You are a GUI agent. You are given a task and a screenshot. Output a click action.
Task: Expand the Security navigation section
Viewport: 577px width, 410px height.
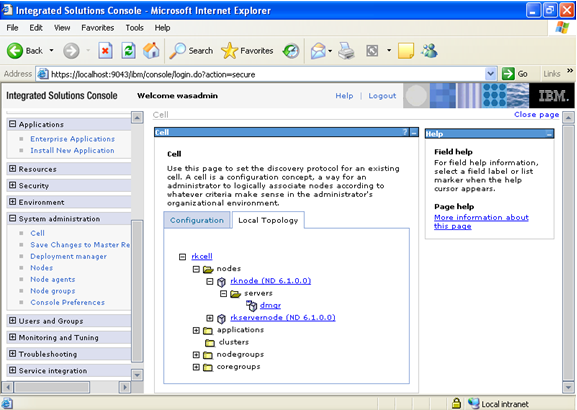13,185
